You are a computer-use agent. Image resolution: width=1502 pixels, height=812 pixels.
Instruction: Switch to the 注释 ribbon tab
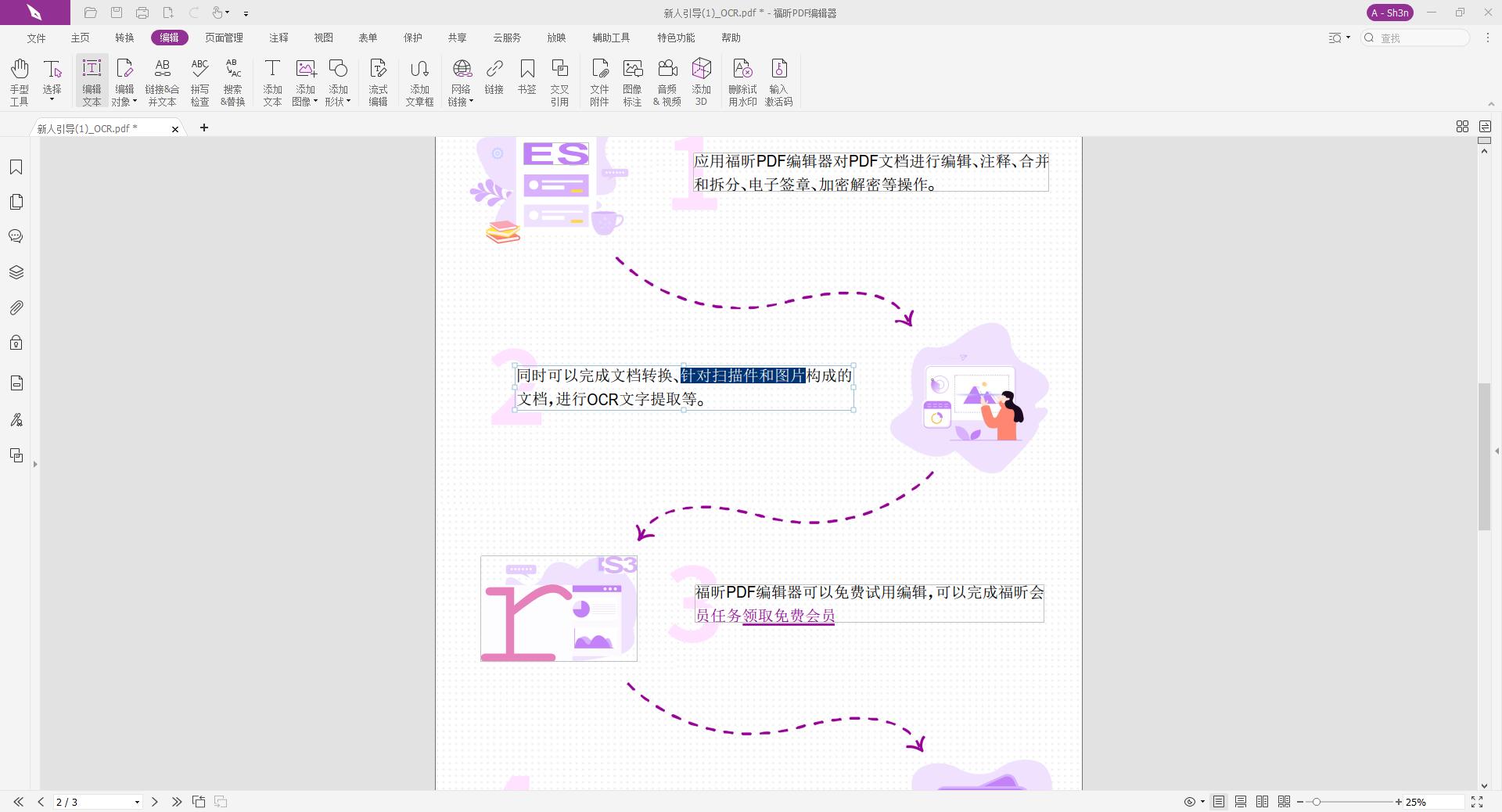278,38
